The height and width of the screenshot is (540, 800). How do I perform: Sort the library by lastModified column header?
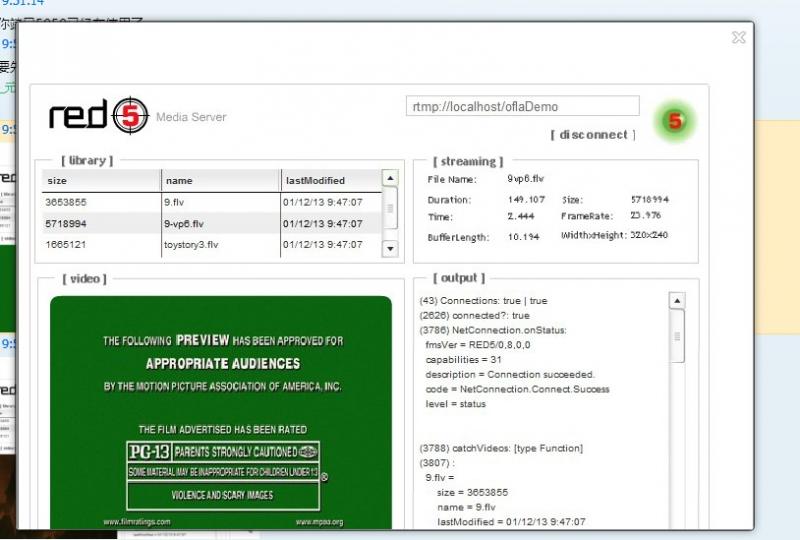(331, 181)
